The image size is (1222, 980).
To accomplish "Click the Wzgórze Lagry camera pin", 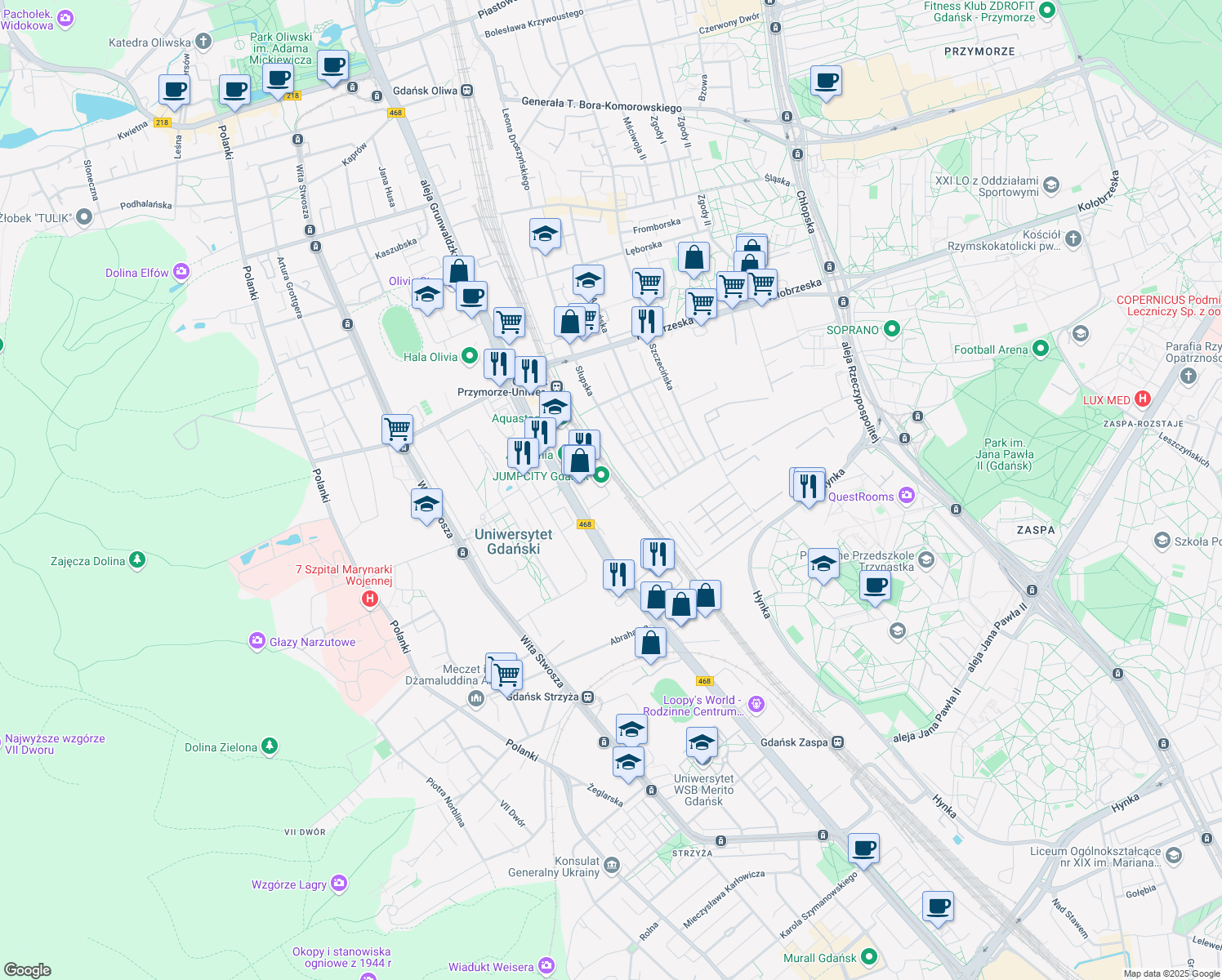I will coord(339,884).
